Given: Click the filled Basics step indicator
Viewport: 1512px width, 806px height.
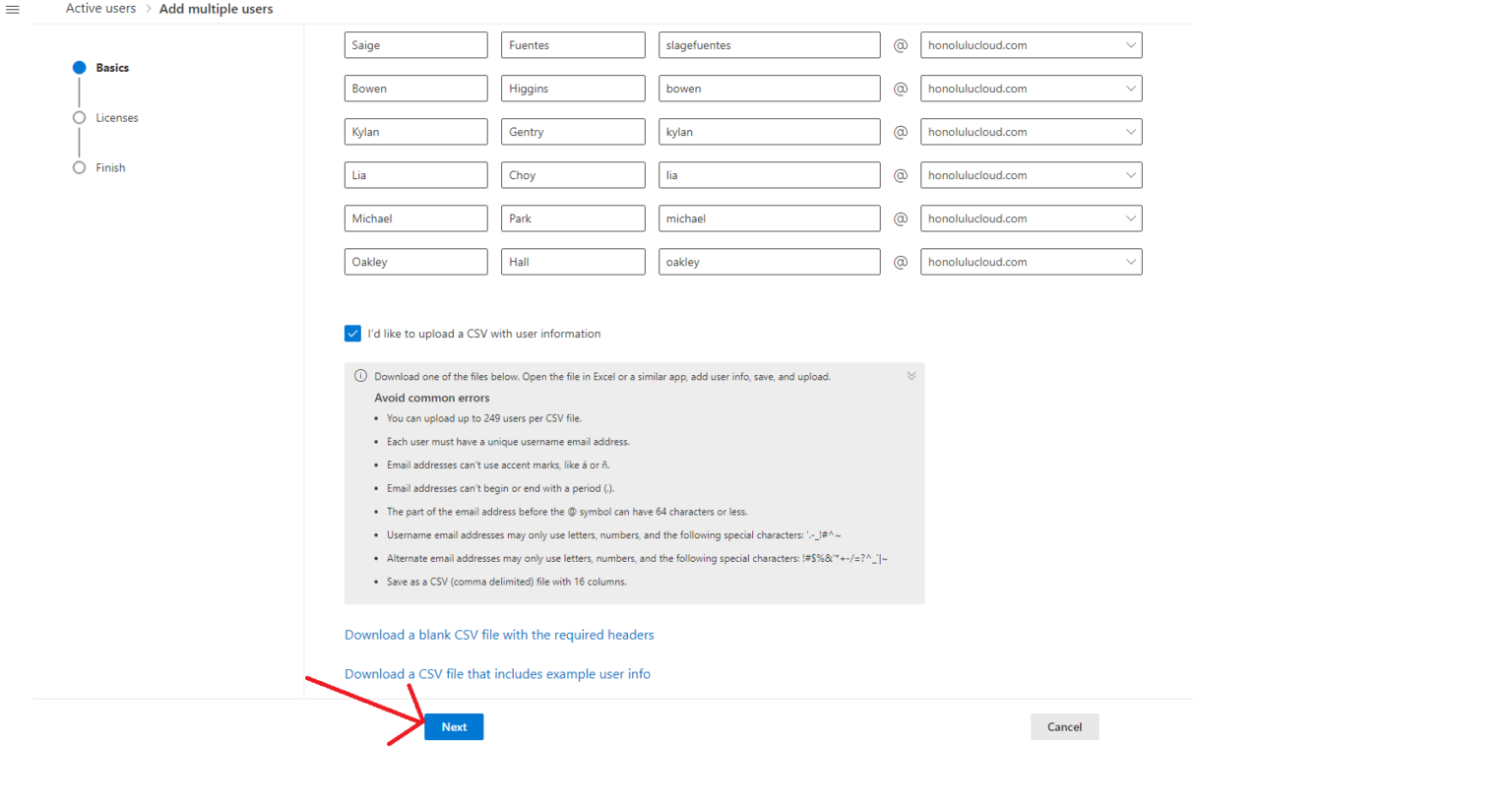Looking at the screenshot, I should 79,67.
